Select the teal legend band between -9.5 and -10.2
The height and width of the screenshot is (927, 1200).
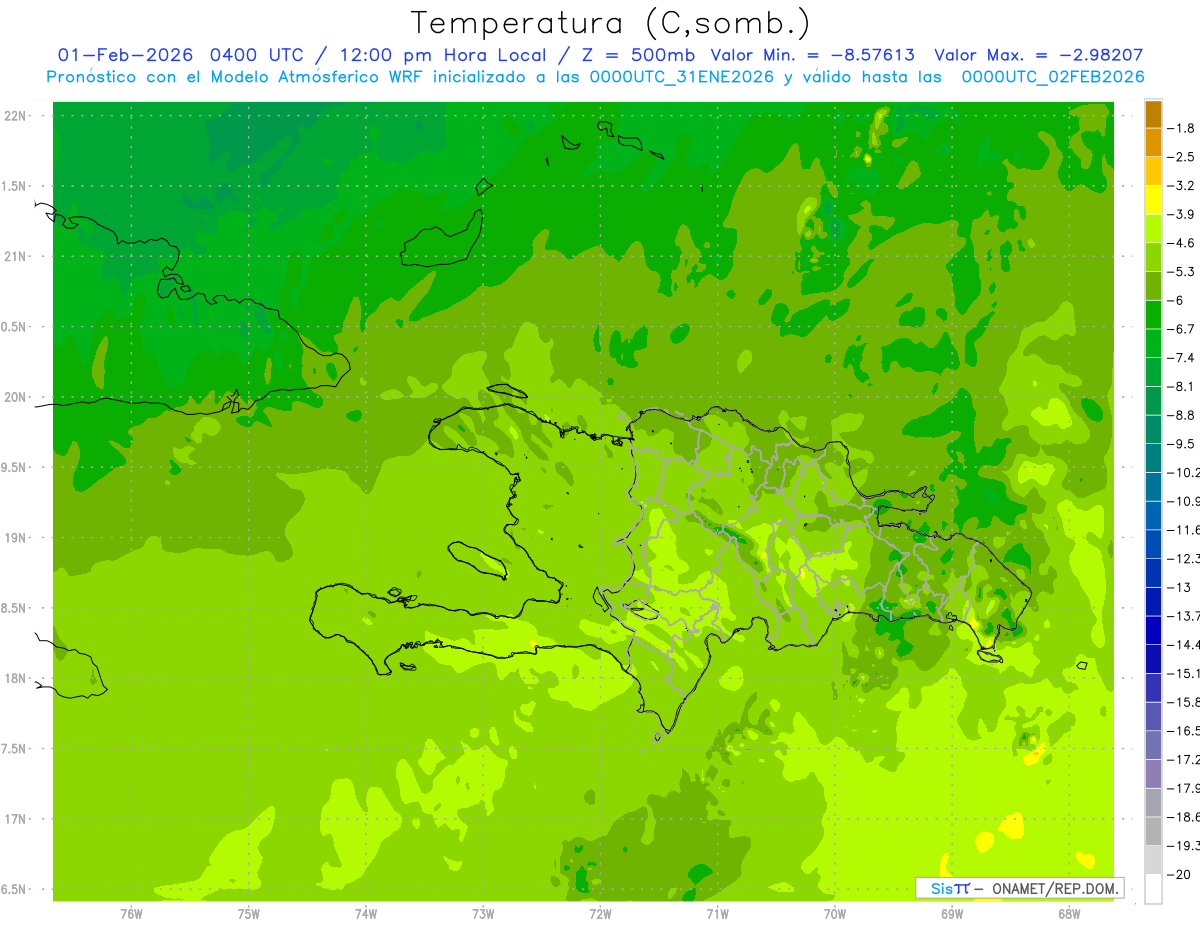[1153, 458]
